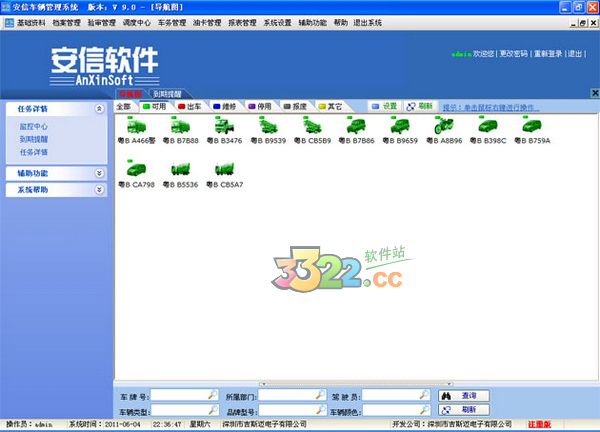Filter by purple 停用 status tab

[x=260, y=106]
